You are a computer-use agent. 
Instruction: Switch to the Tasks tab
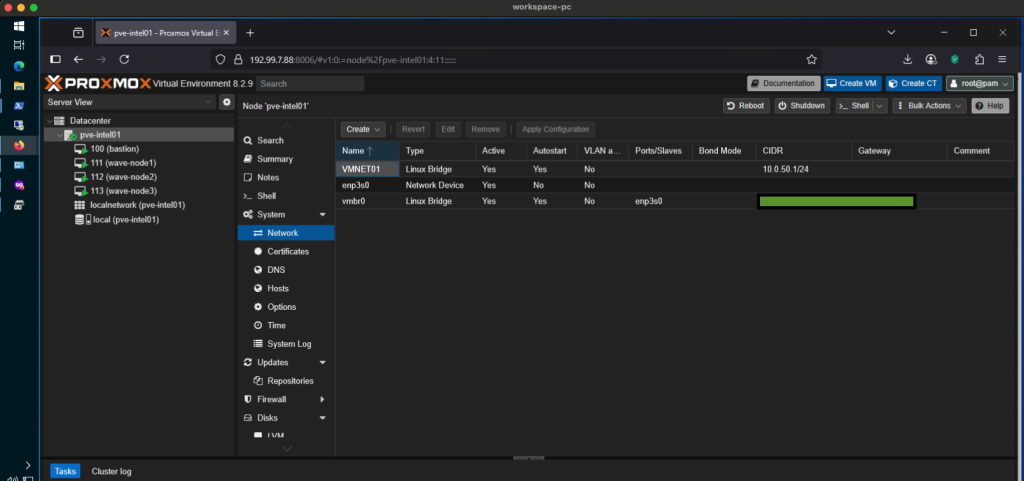tap(65, 471)
